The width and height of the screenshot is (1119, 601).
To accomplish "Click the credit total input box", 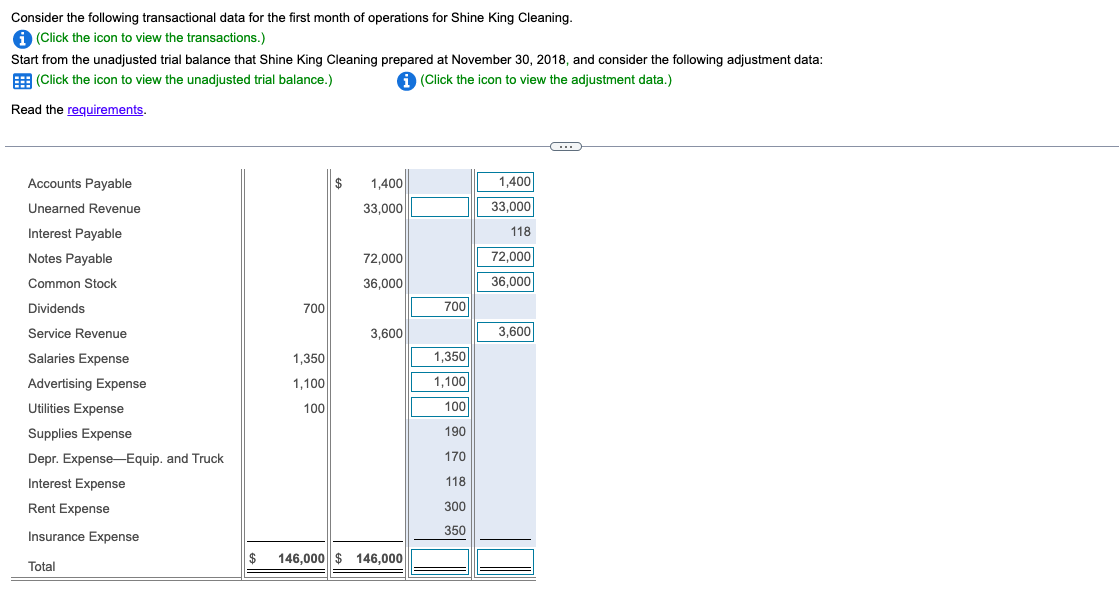I will (505, 563).
